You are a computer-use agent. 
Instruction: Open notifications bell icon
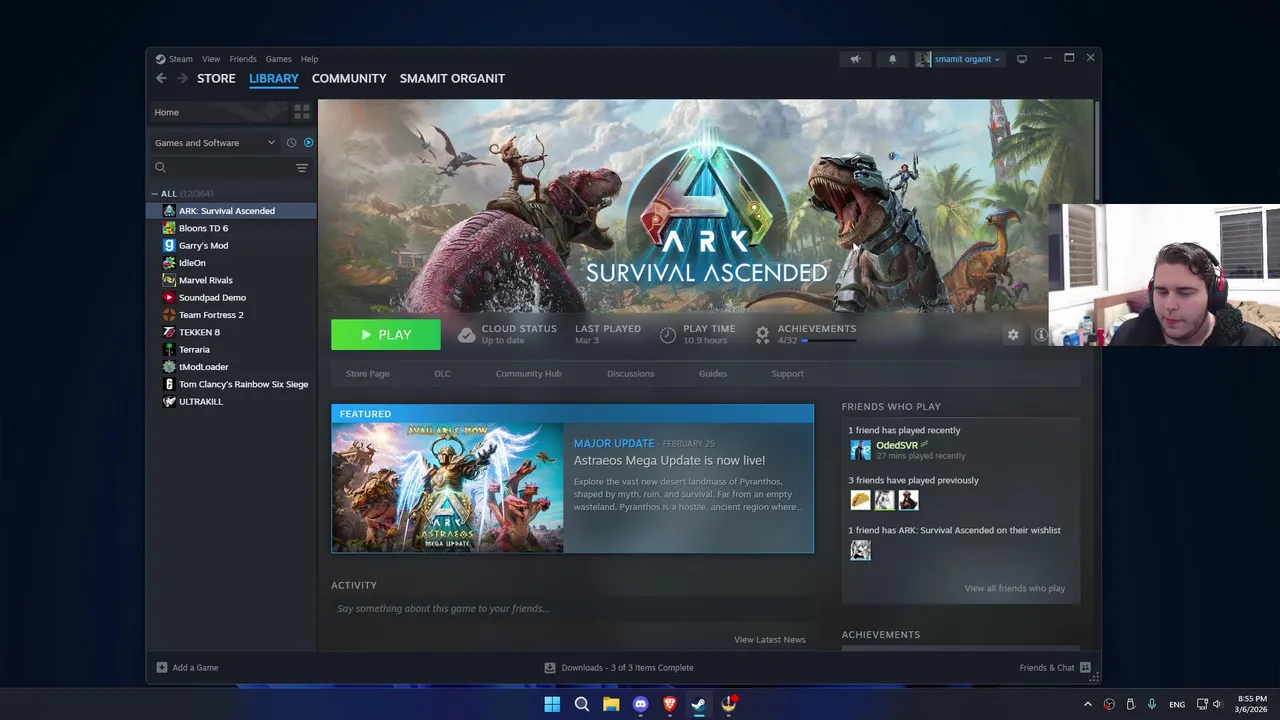[893, 59]
